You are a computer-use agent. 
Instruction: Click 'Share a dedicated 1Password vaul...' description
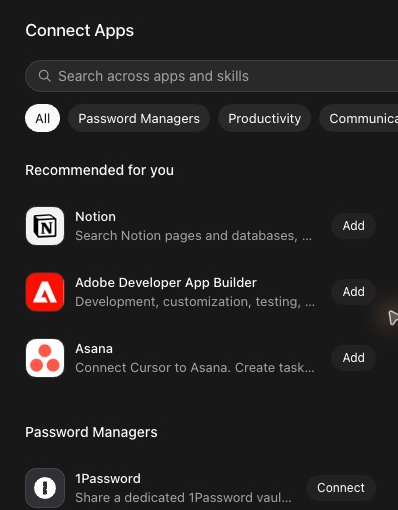tap(183, 498)
